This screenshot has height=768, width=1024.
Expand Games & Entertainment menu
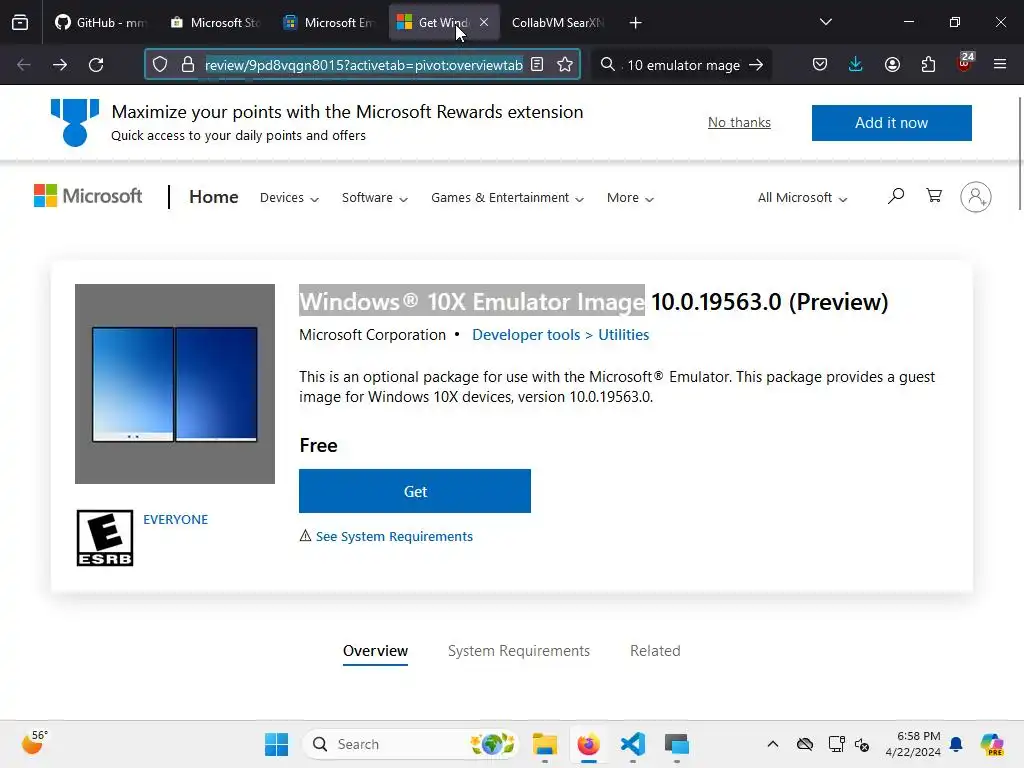[x=507, y=198]
